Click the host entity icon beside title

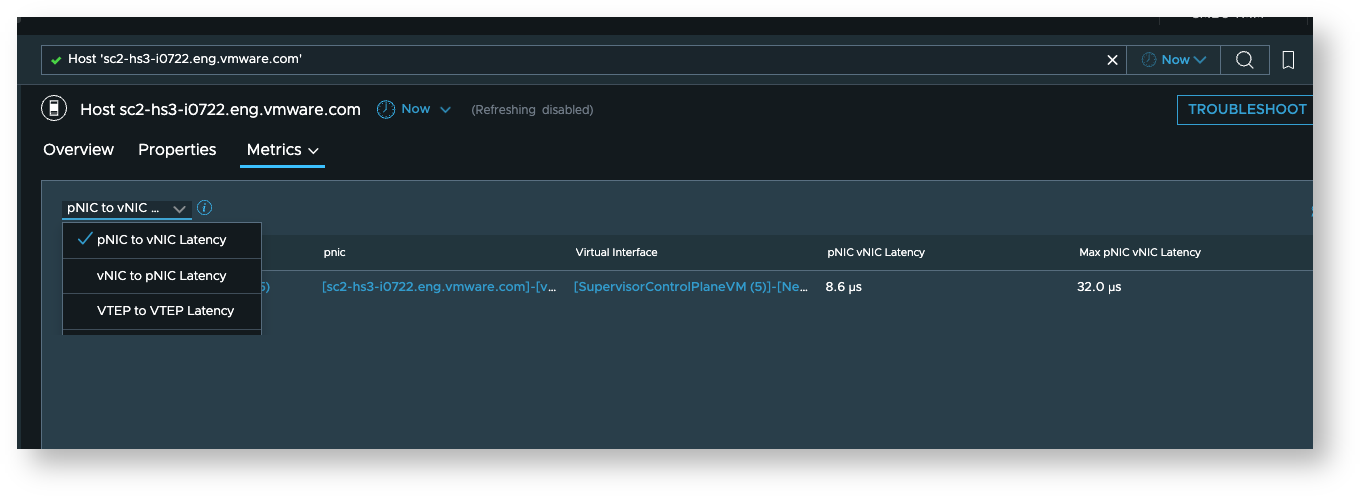(x=54, y=109)
